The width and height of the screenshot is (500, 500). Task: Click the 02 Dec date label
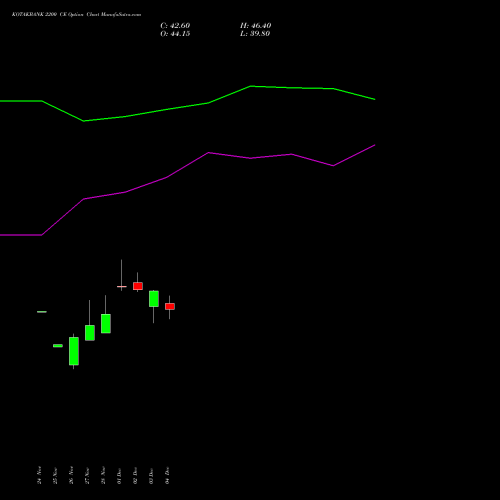(x=135, y=476)
